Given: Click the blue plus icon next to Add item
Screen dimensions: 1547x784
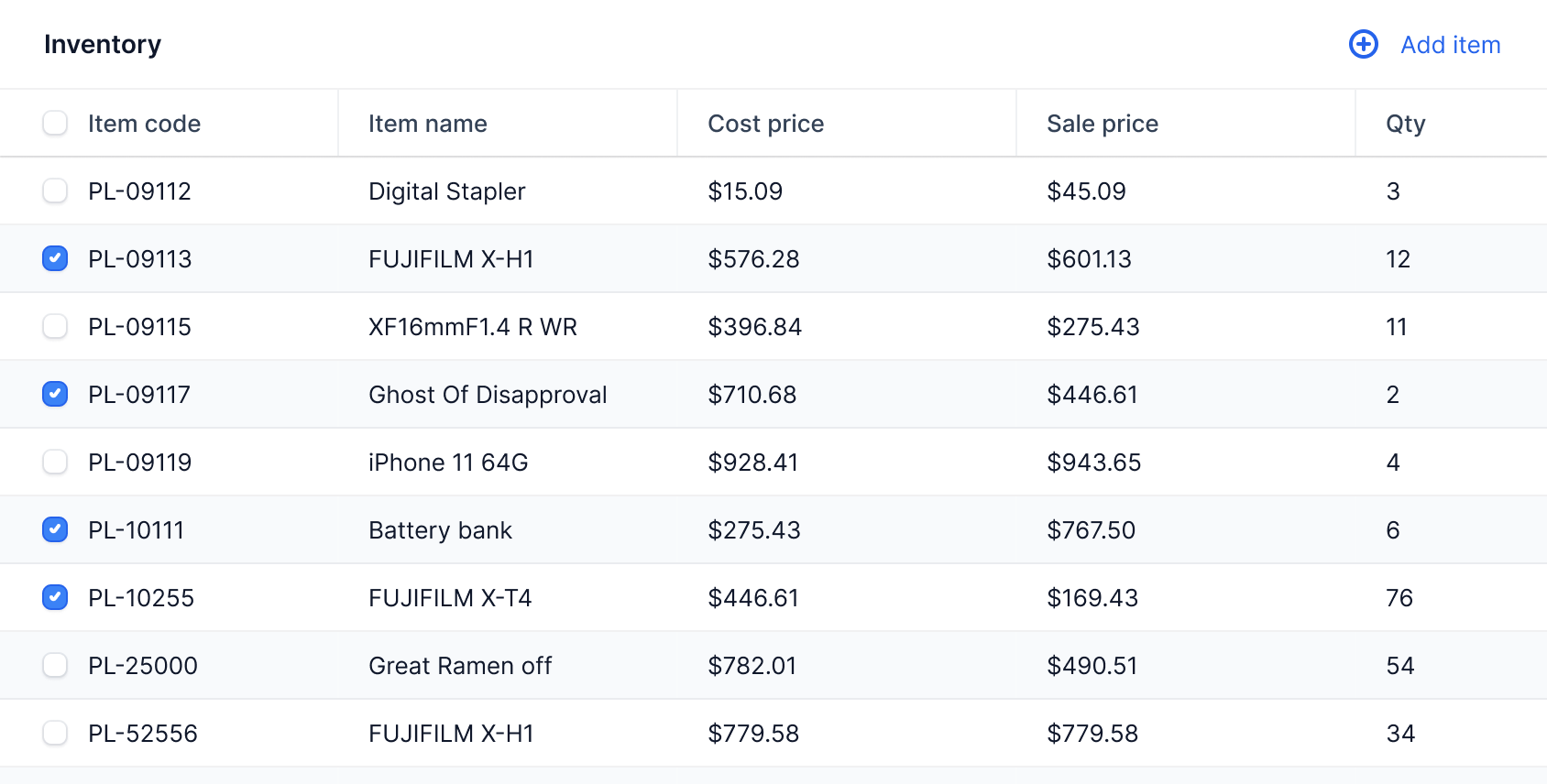Looking at the screenshot, I should [1363, 44].
